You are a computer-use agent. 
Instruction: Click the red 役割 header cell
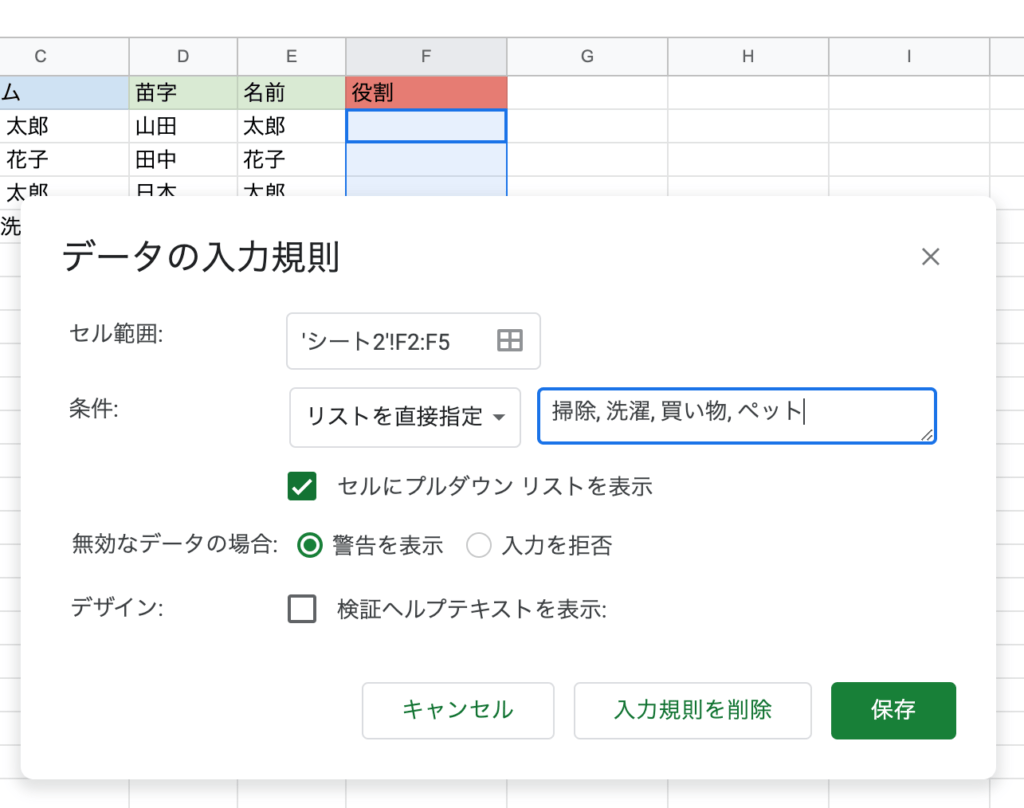coord(426,93)
